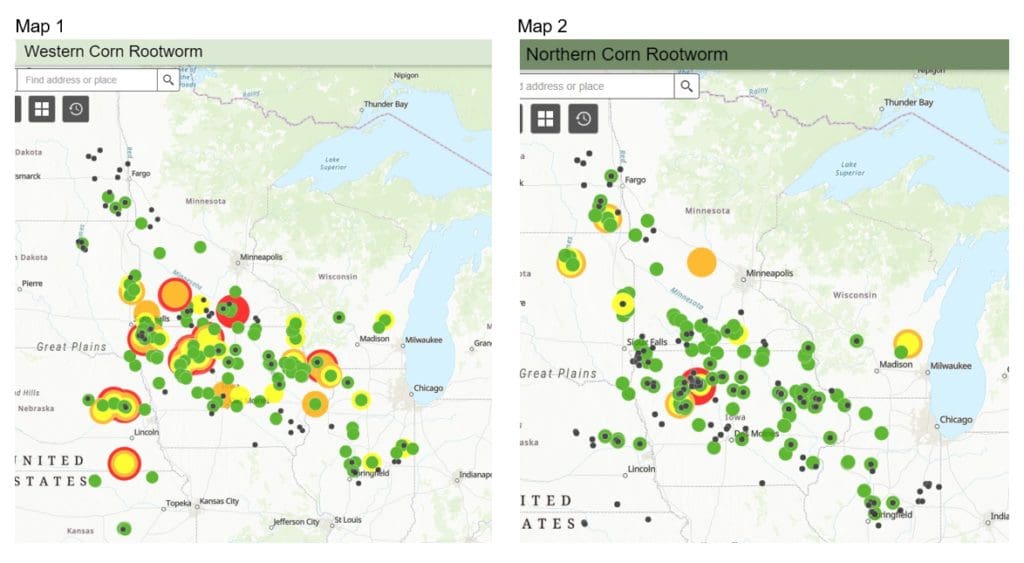Click the history clock icon in Map 2
This screenshot has width=1024, height=563.
pyautogui.click(x=583, y=119)
